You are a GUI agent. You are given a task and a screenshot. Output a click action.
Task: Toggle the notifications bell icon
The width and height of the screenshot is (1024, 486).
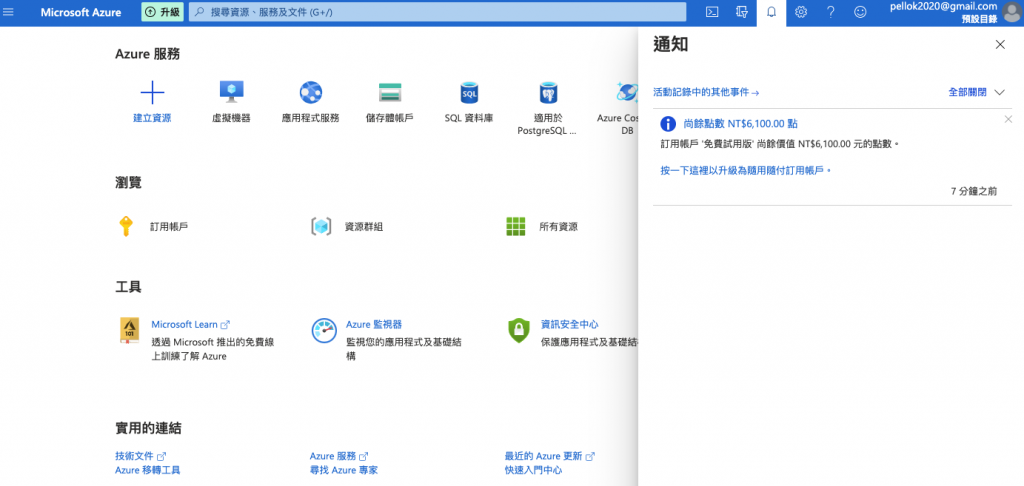coord(771,12)
